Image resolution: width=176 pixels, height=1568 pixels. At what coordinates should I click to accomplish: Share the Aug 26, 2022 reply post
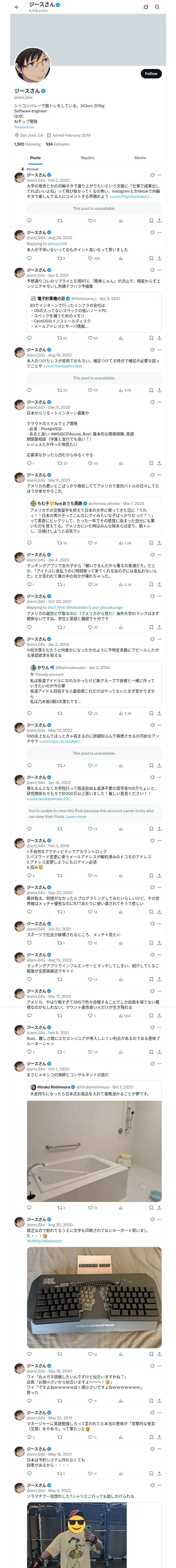point(159,258)
